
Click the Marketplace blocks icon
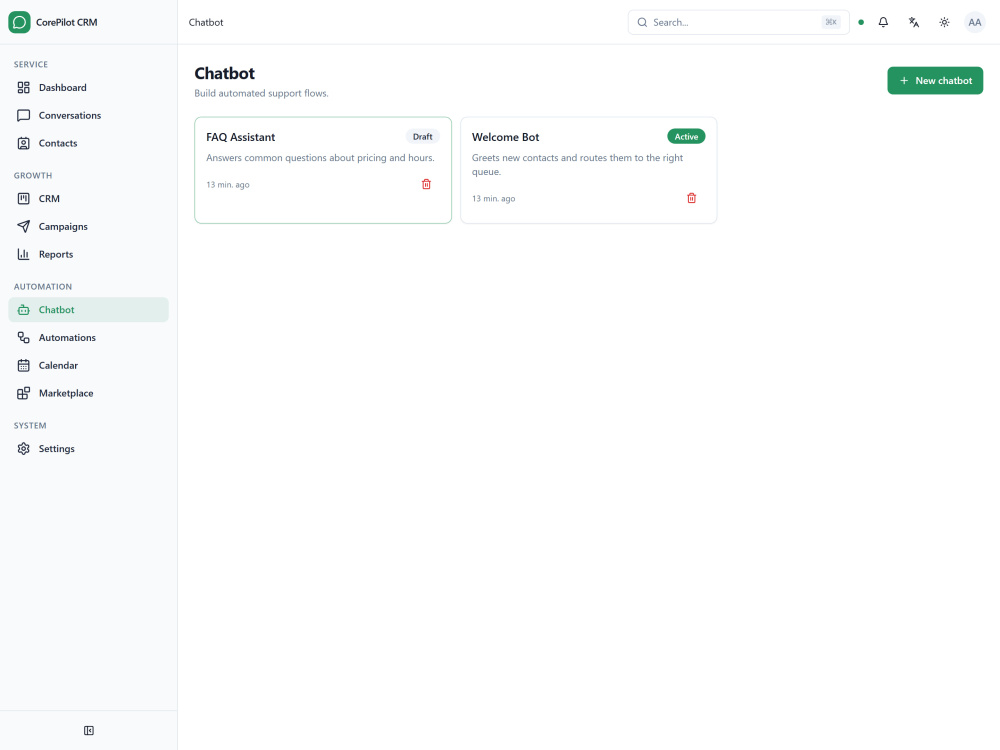click(x=24, y=393)
